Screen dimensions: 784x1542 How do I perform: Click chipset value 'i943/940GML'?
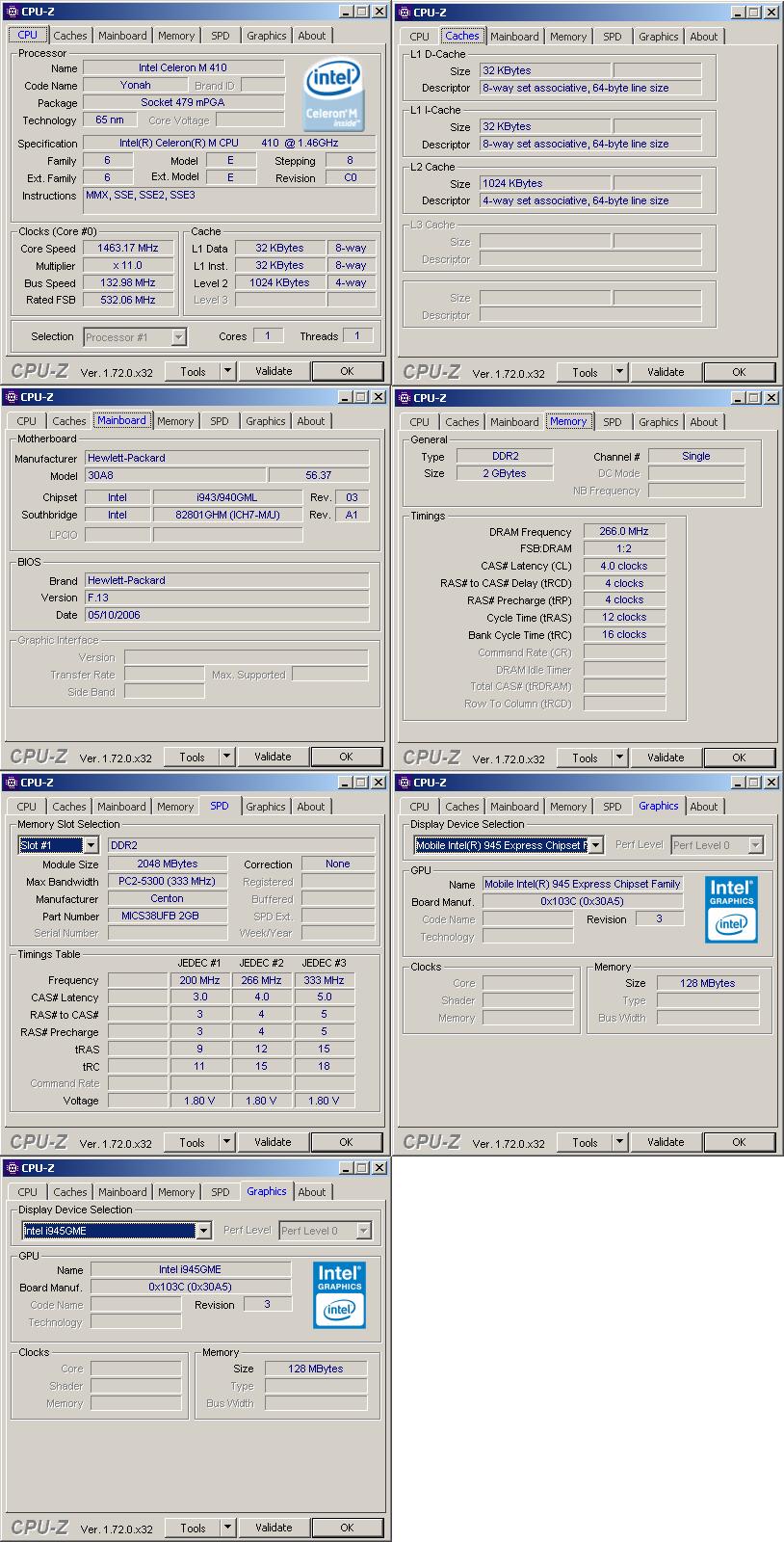coord(226,497)
